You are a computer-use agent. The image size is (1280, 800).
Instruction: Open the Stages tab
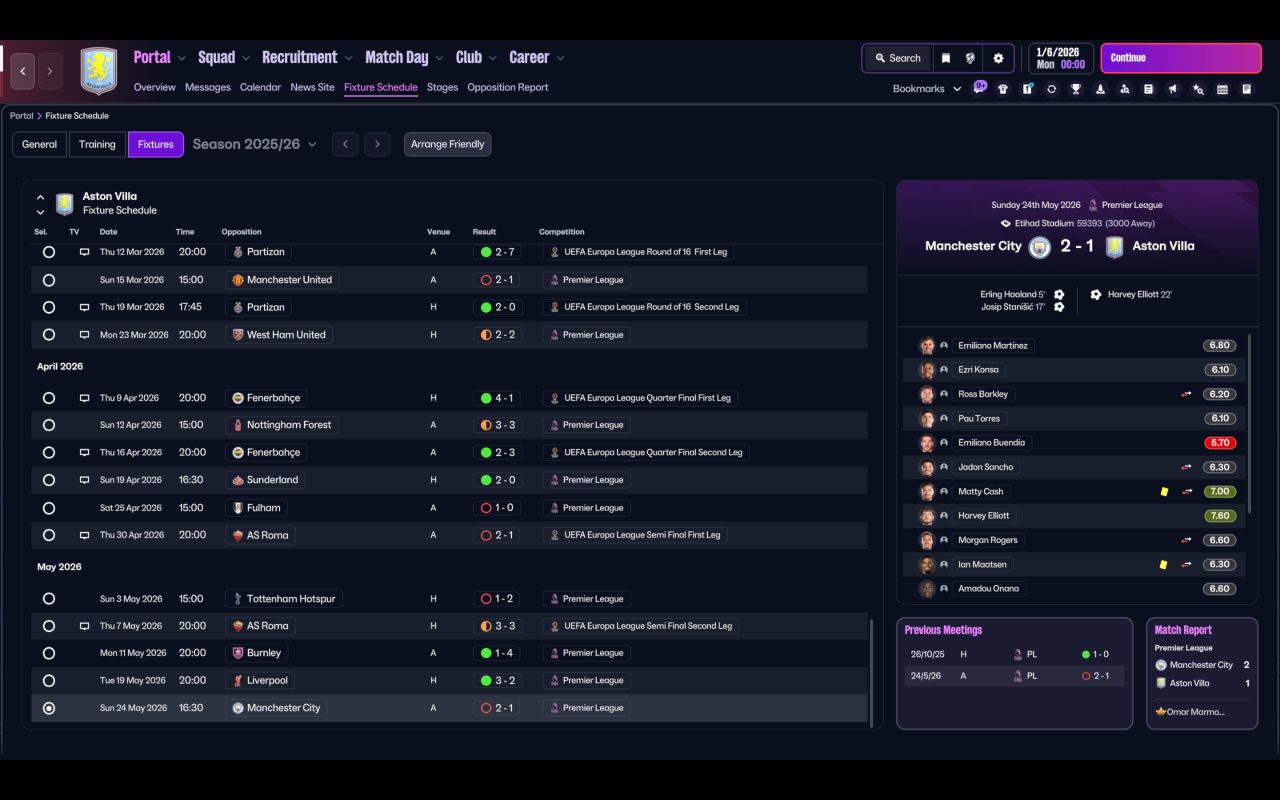[442, 87]
